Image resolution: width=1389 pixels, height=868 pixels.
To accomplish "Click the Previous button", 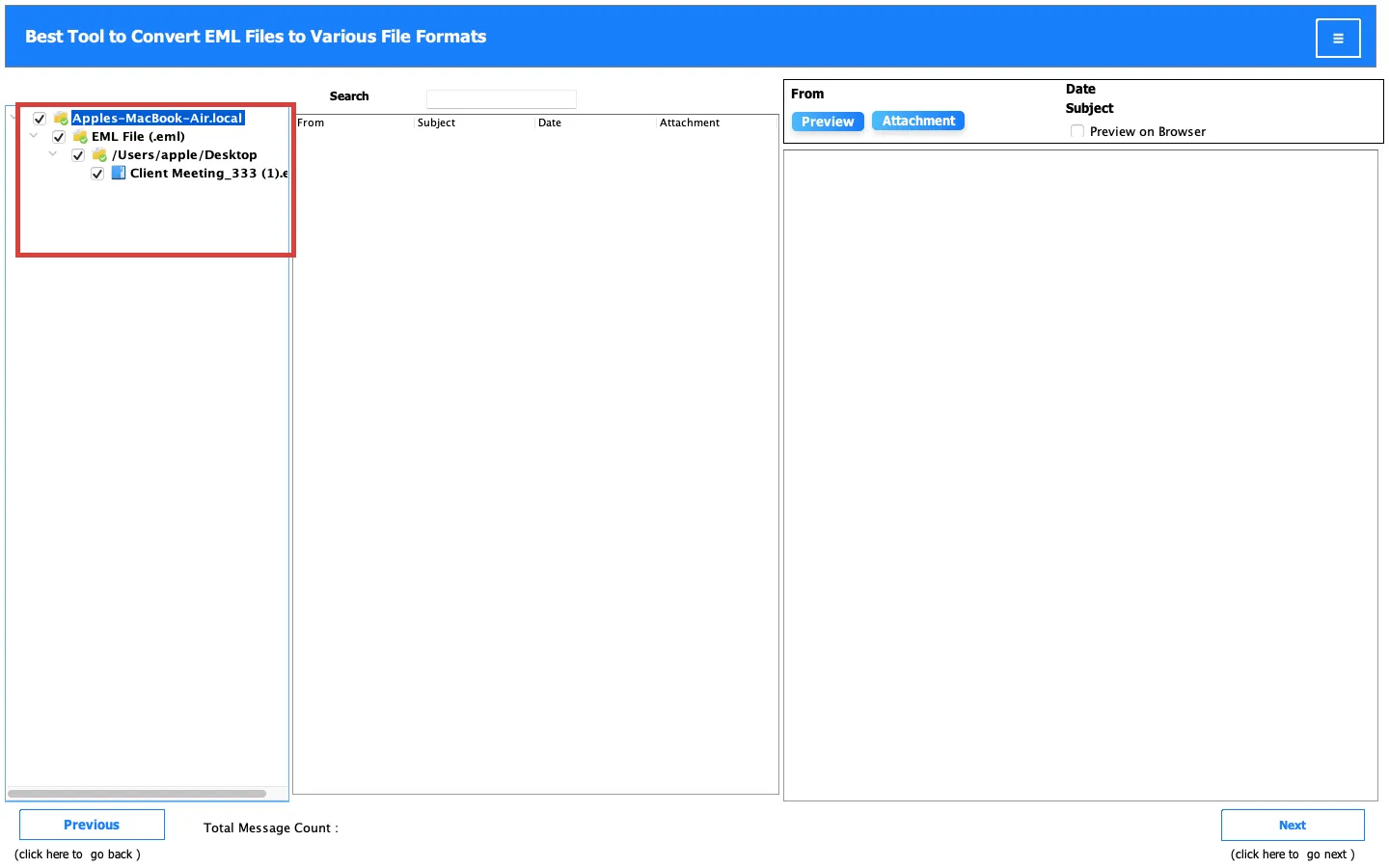I will point(92,825).
